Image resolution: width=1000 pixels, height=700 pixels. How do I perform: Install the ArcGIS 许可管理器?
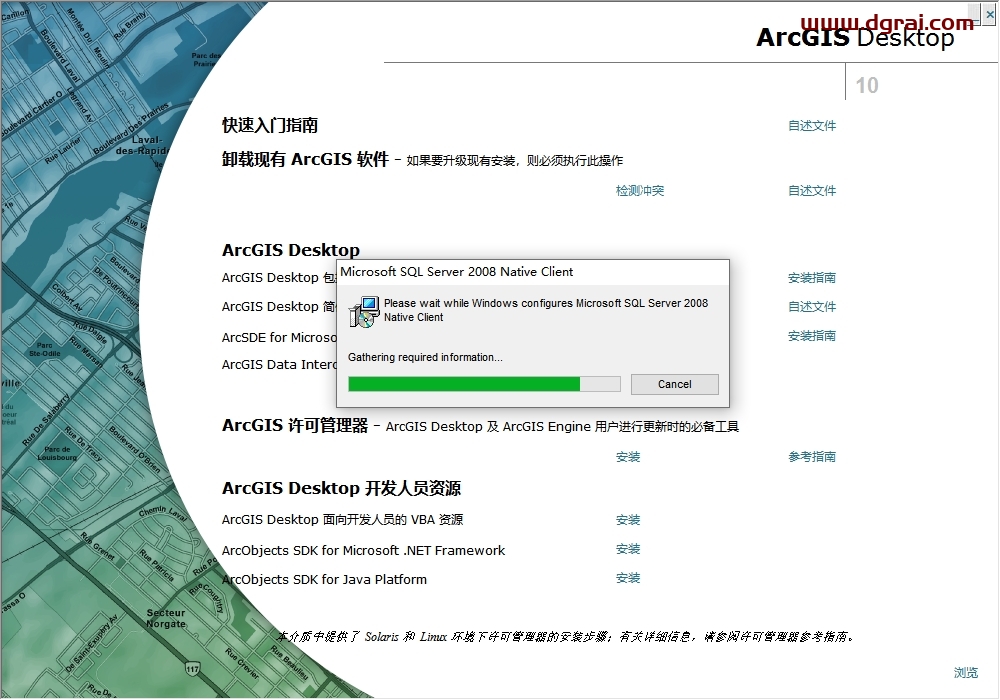[x=628, y=457]
